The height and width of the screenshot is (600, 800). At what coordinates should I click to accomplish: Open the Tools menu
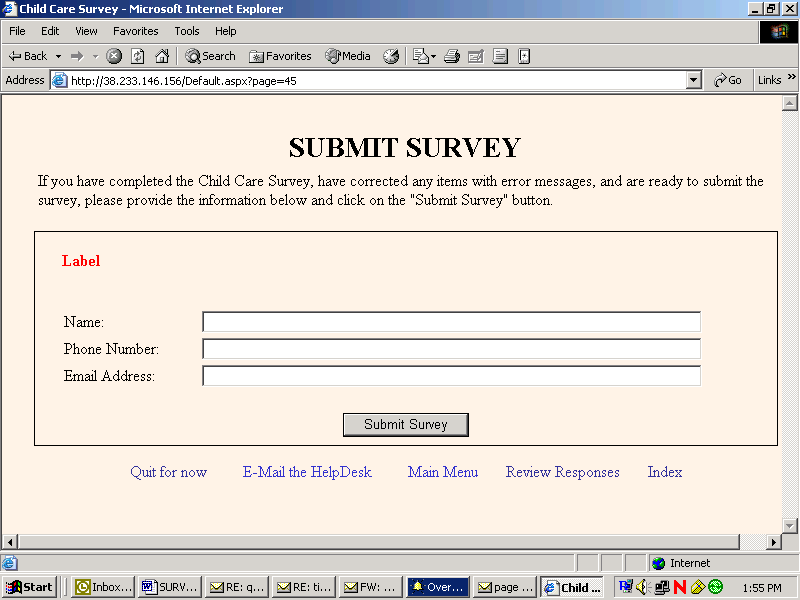pyautogui.click(x=187, y=31)
